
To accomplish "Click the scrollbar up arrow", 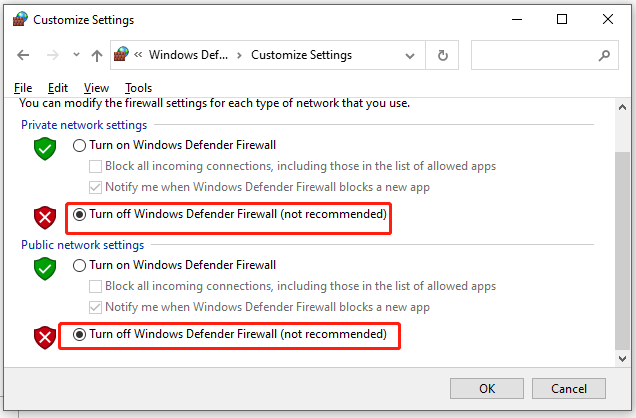I will point(623,107).
